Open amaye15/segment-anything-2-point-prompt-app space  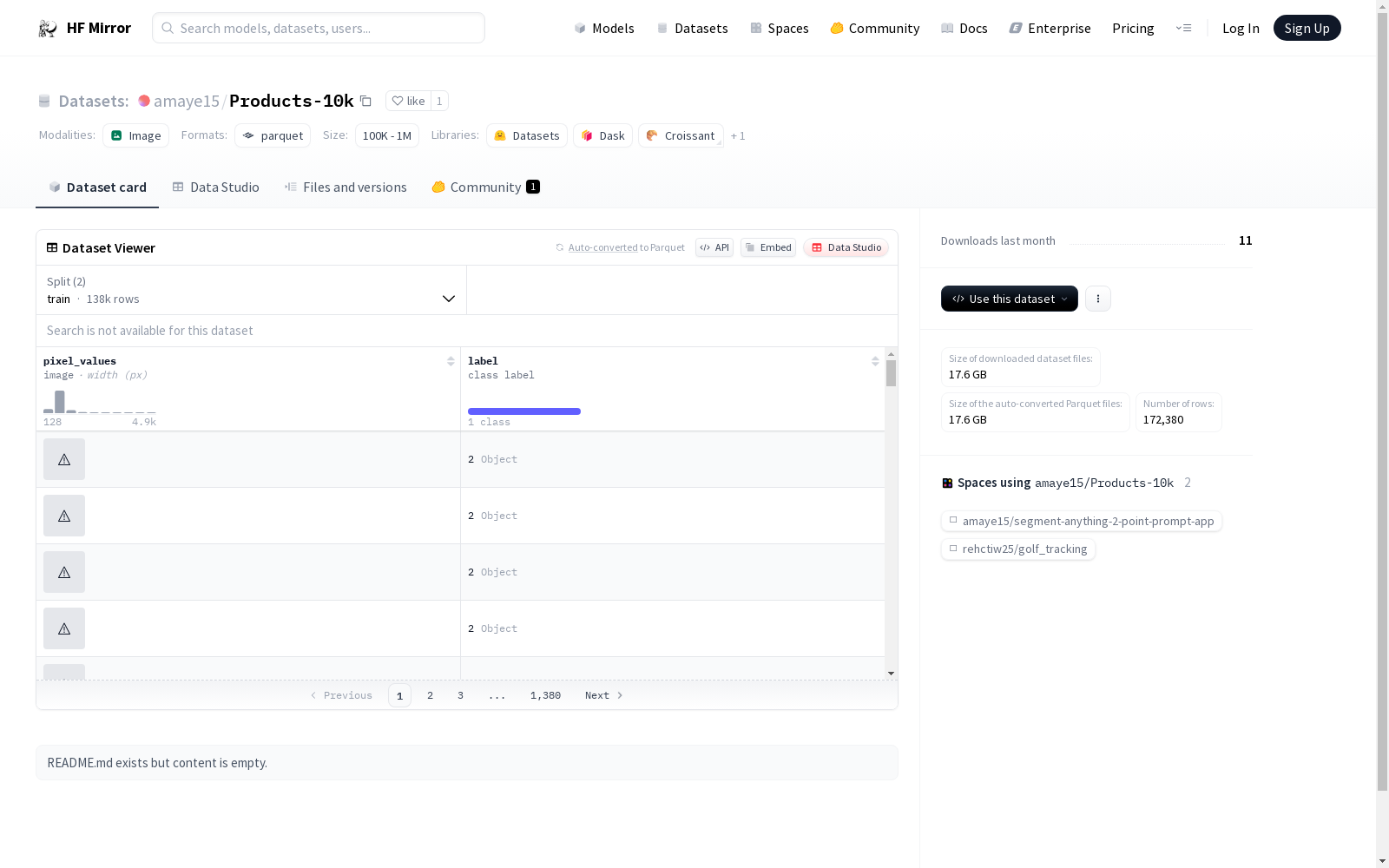pos(1082,522)
